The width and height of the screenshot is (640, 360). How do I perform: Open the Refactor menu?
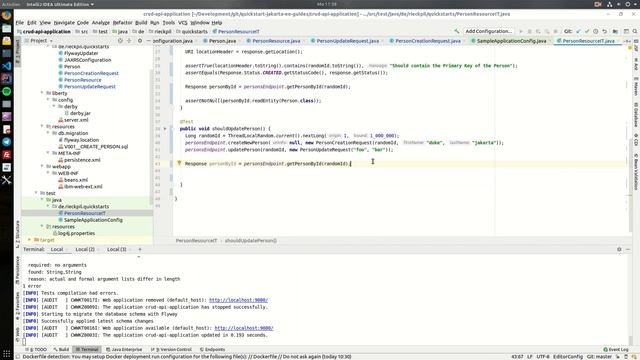(122, 22)
